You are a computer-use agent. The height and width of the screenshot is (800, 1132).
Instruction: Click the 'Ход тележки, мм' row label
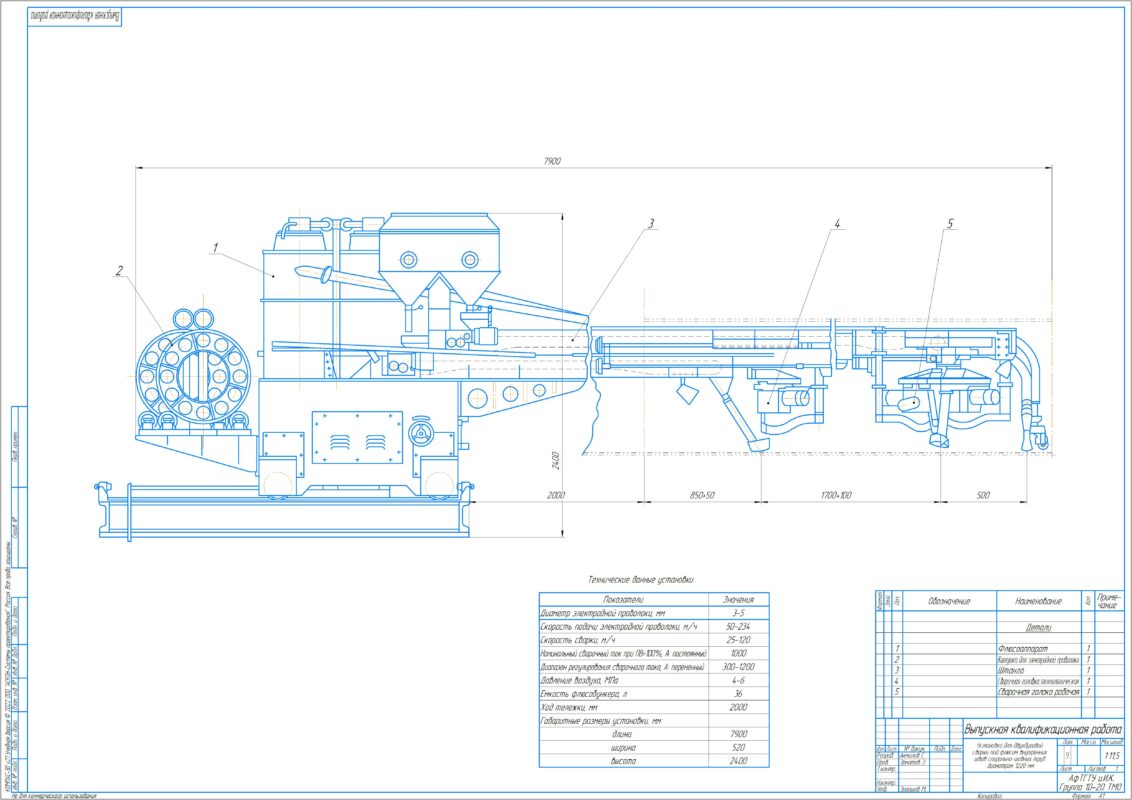pos(570,708)
